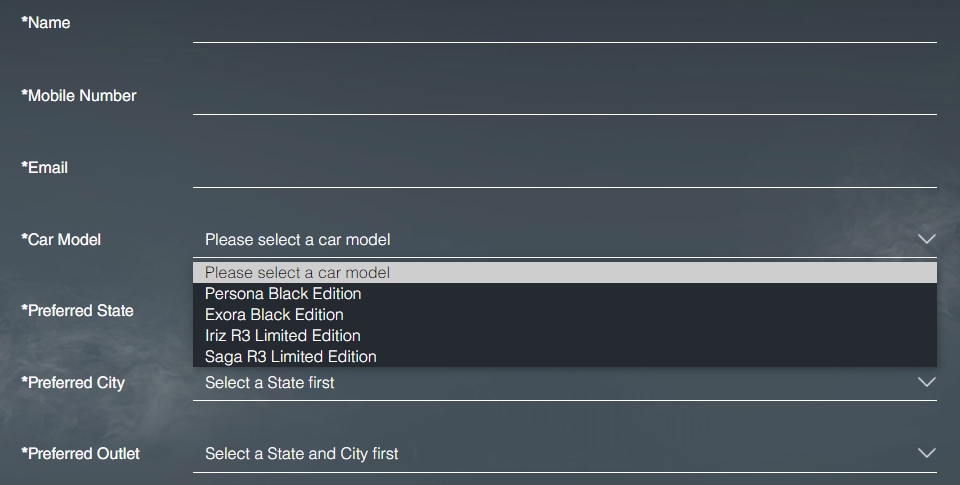Click the Car Model chevron arrow
The width and height of the screenshot is (960, 485).
click(x=926, y=239)
